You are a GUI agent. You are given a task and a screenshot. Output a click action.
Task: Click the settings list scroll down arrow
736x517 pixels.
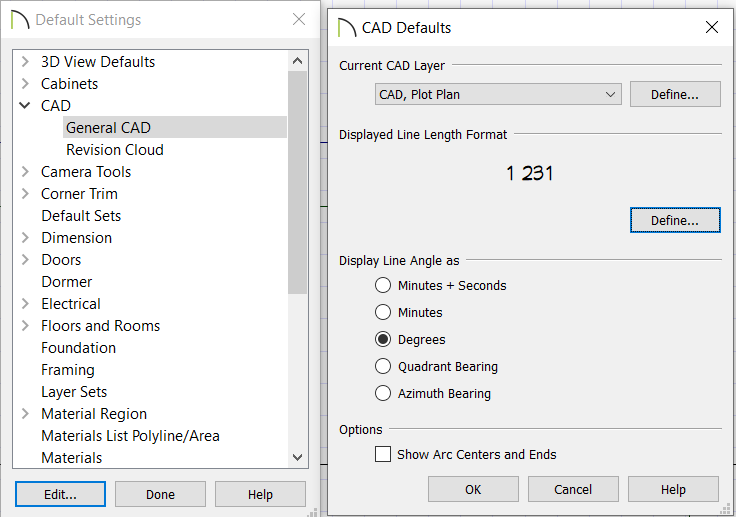(298, 457)
